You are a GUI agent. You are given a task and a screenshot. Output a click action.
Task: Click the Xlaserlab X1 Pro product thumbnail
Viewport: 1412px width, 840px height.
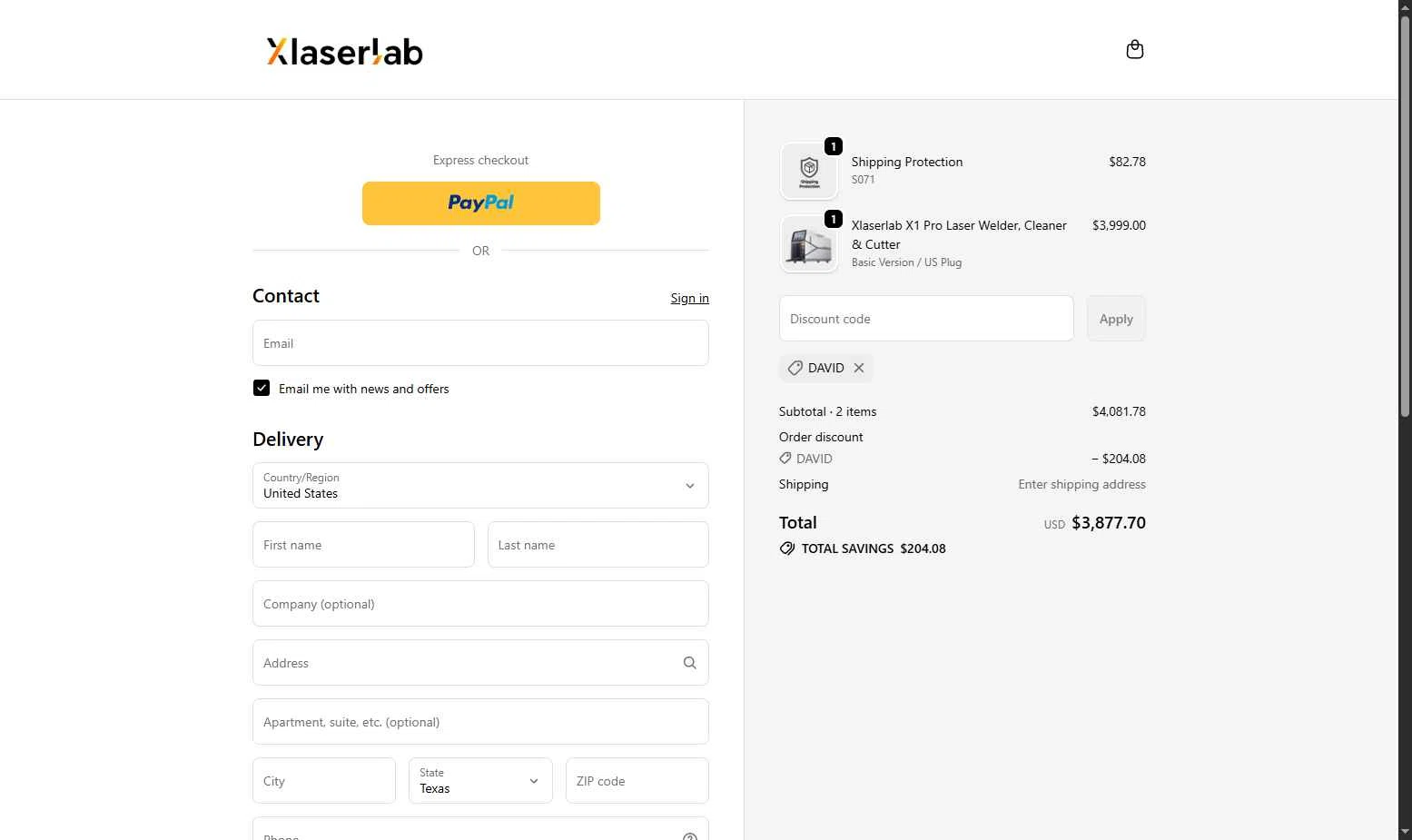coord(809,243)
